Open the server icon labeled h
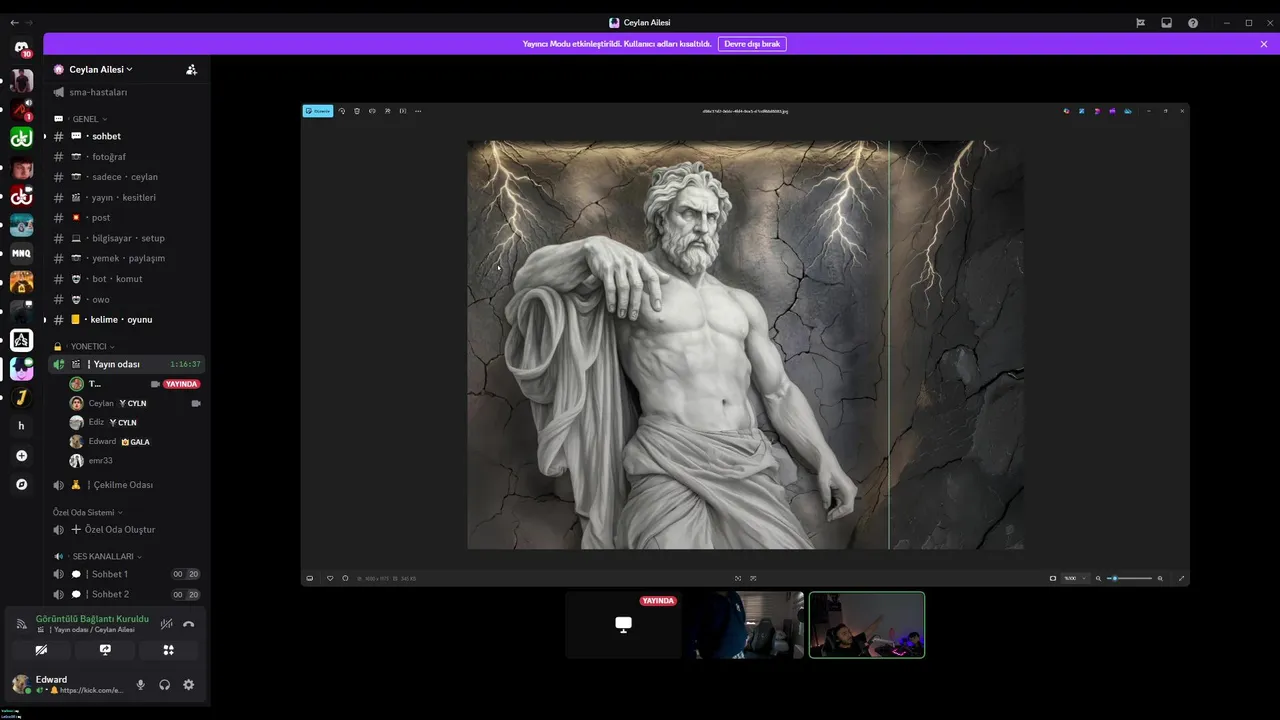1280x720 pixels. (21, 426)
